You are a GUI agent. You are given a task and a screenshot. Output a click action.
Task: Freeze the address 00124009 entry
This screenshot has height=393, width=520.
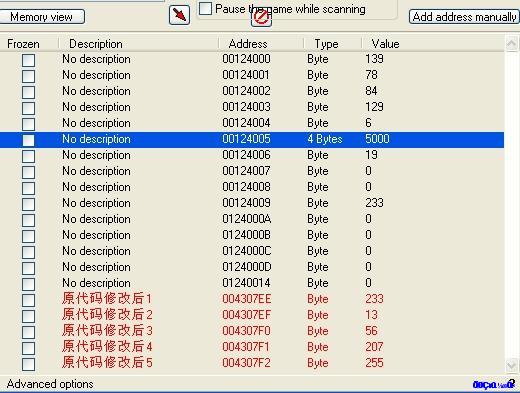tap(28, 204)
